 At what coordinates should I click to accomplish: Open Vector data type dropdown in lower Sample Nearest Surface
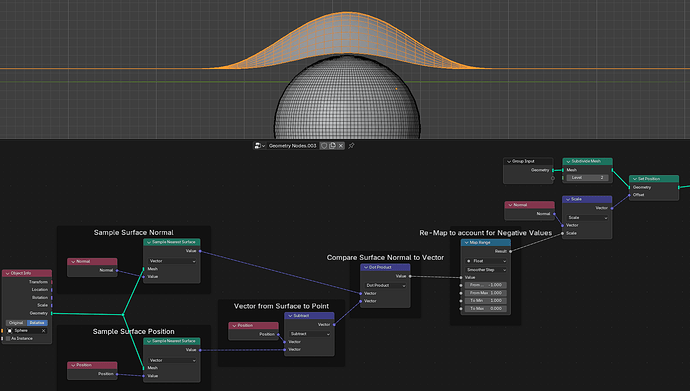click(172, 360)
